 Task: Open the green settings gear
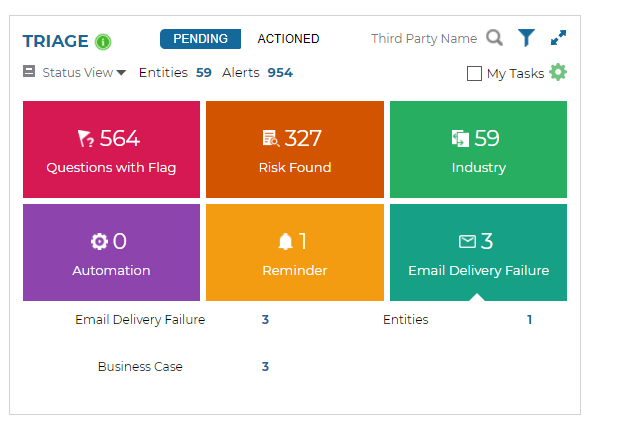(558, 72)
